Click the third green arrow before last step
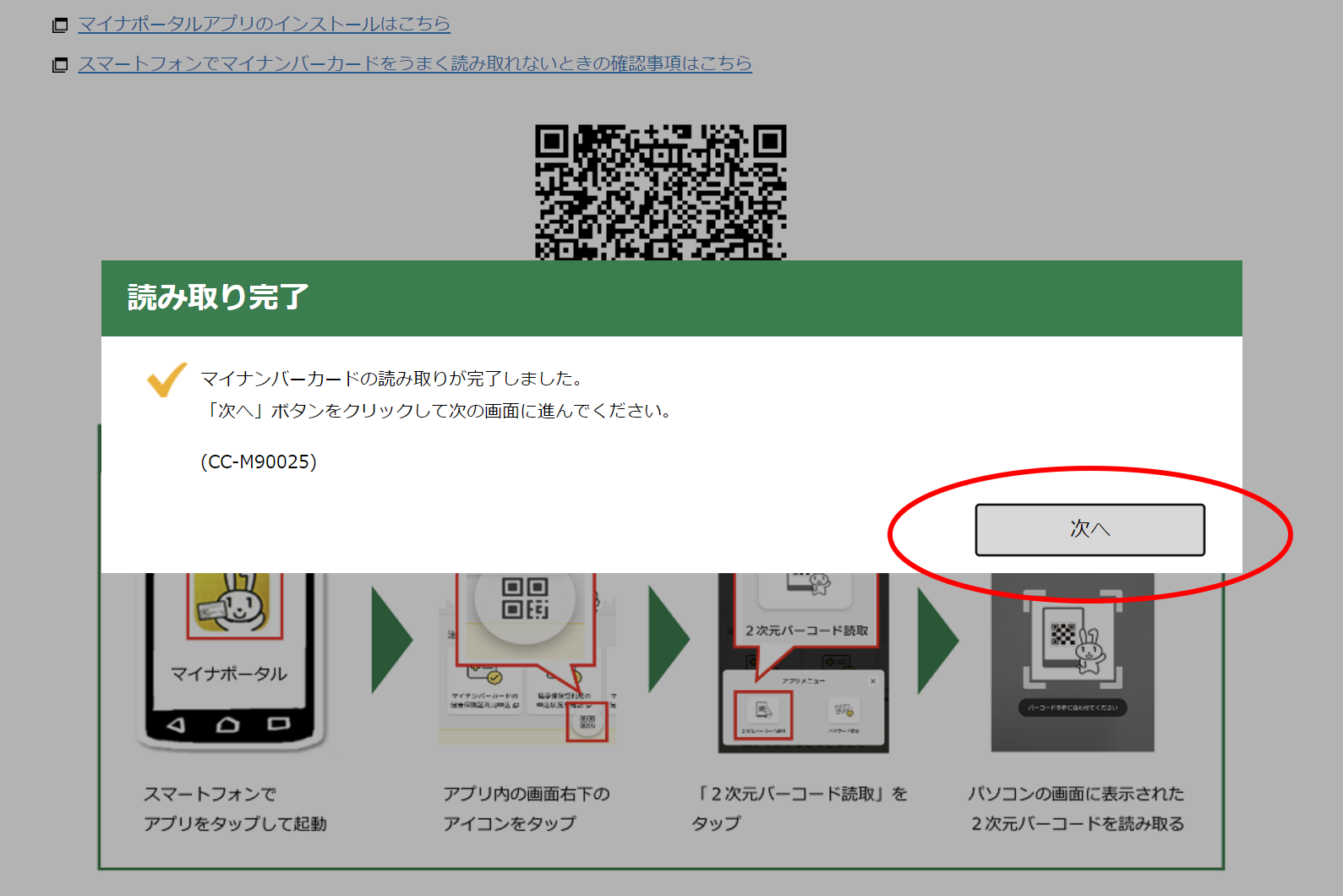1343x896 pixels. 937,641
